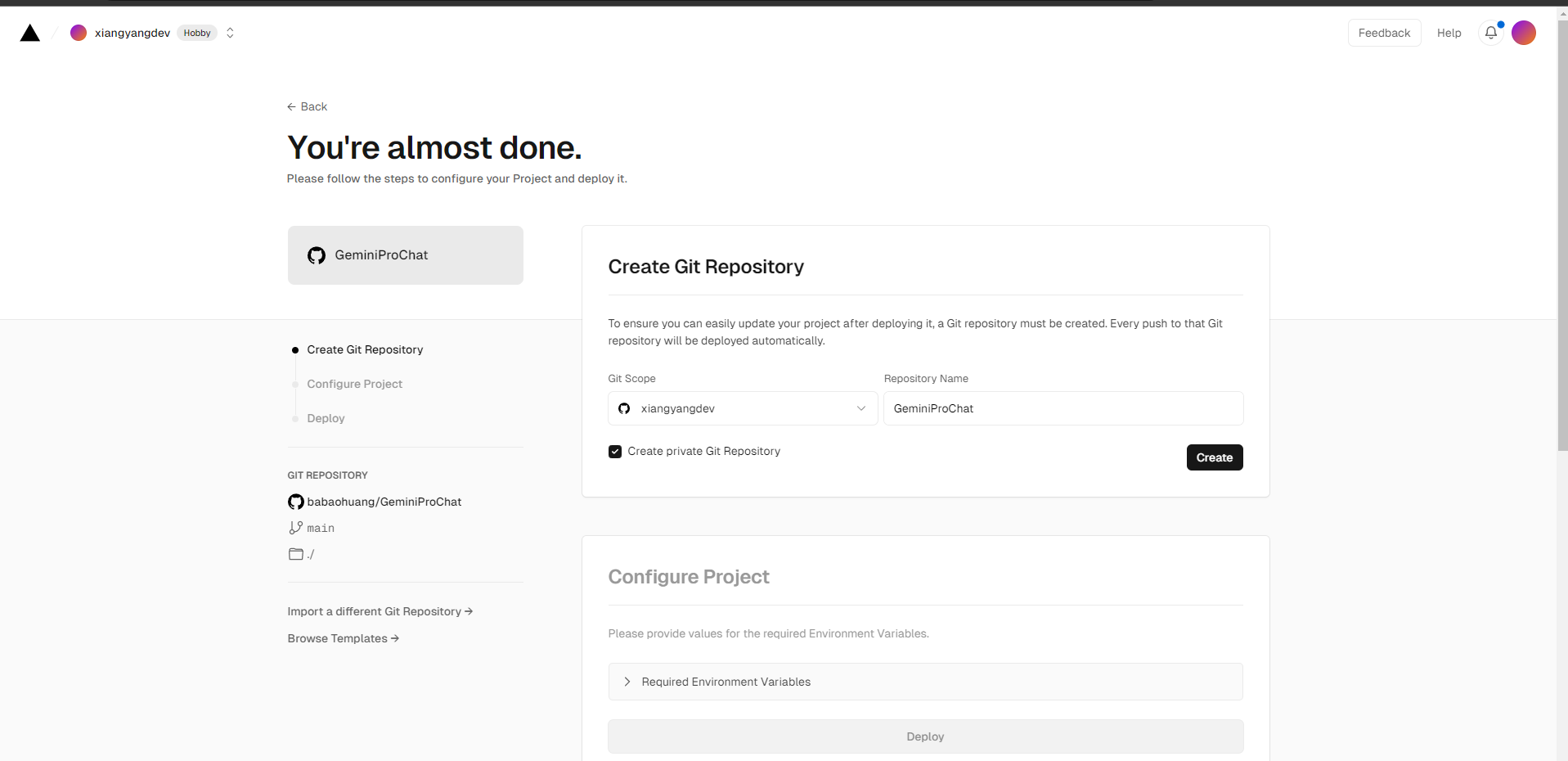Open the Feedback button
This screenshot has height=761, width=1568.
coord(1384,33)
